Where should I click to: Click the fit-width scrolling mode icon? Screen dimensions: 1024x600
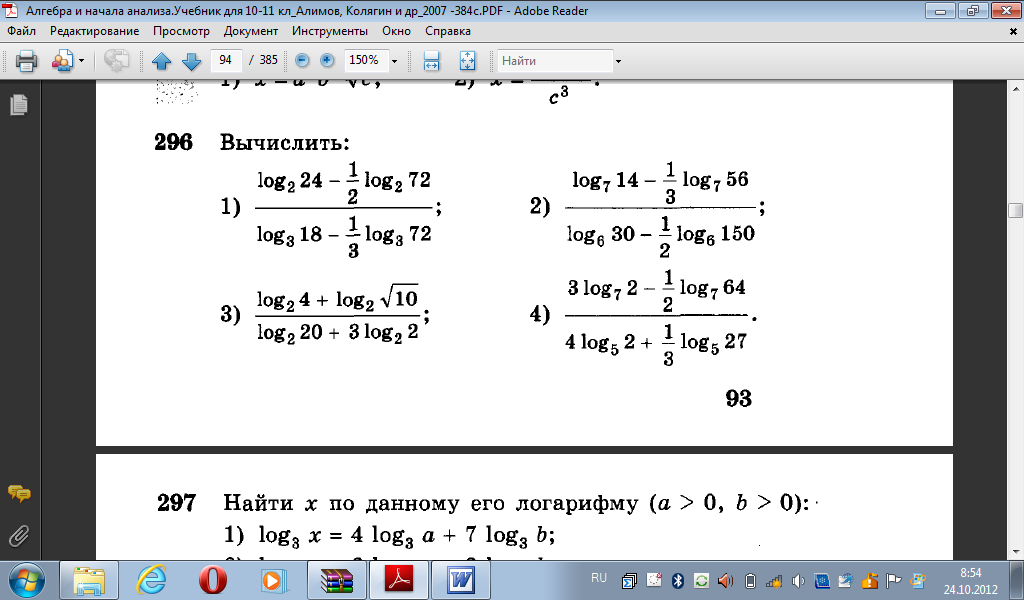(431, 61)
